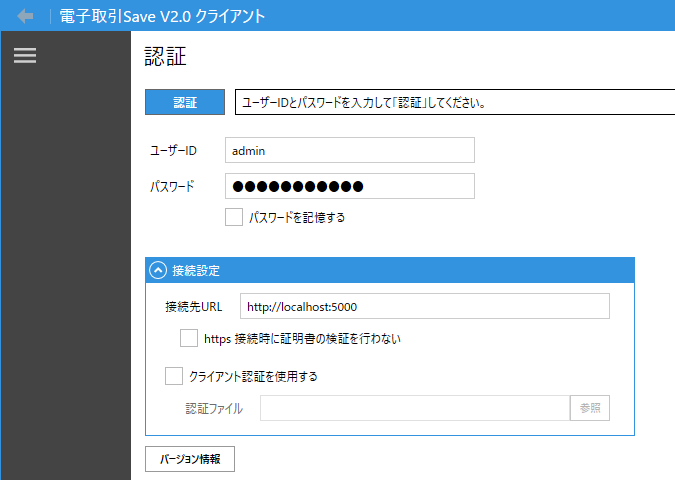The height and width of the screenshot is (480, 675).
Task: Click the パスワードを記憶する label text
Action: [297, 217]
